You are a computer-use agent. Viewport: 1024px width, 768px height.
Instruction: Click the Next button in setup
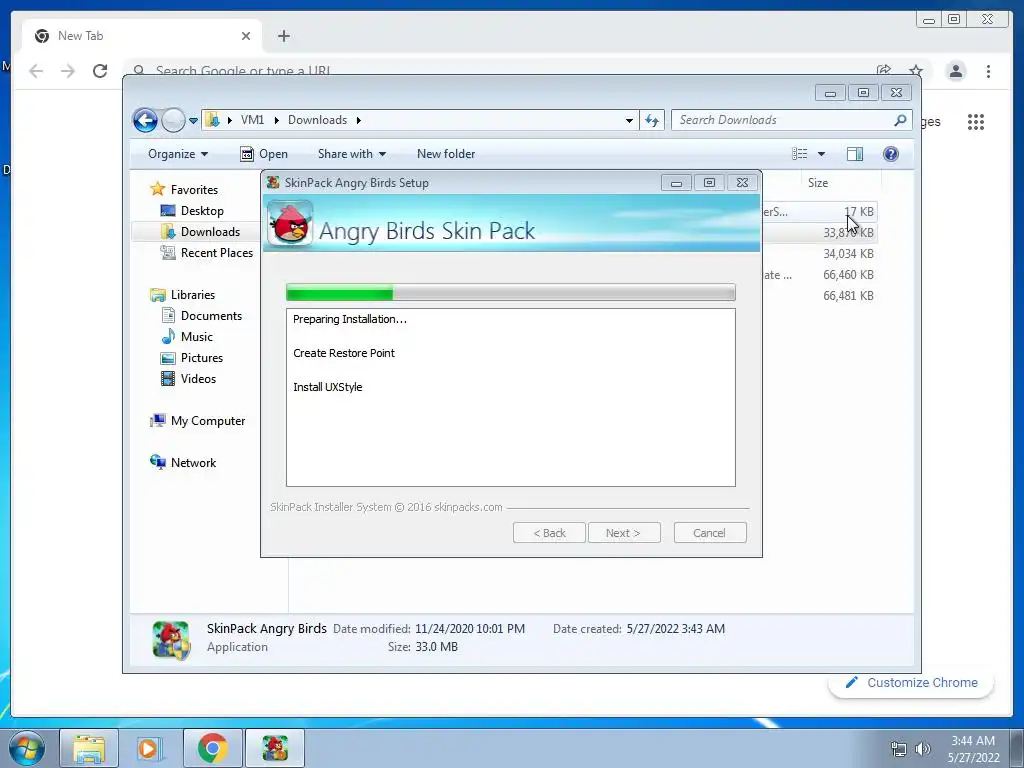pyautogui.click(x=624, y=533)
